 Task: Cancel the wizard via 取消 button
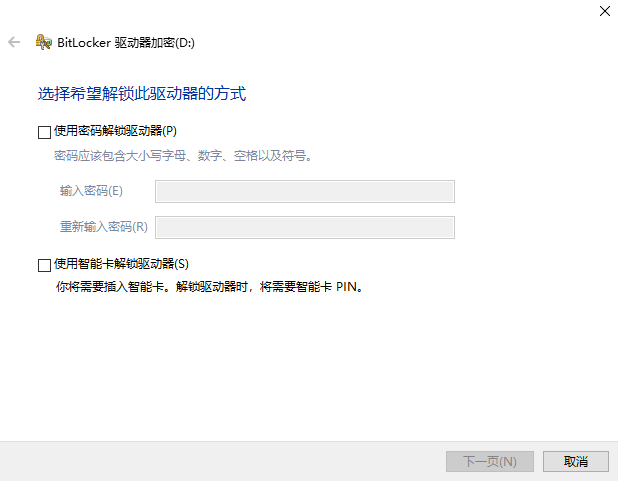(576, 461)
